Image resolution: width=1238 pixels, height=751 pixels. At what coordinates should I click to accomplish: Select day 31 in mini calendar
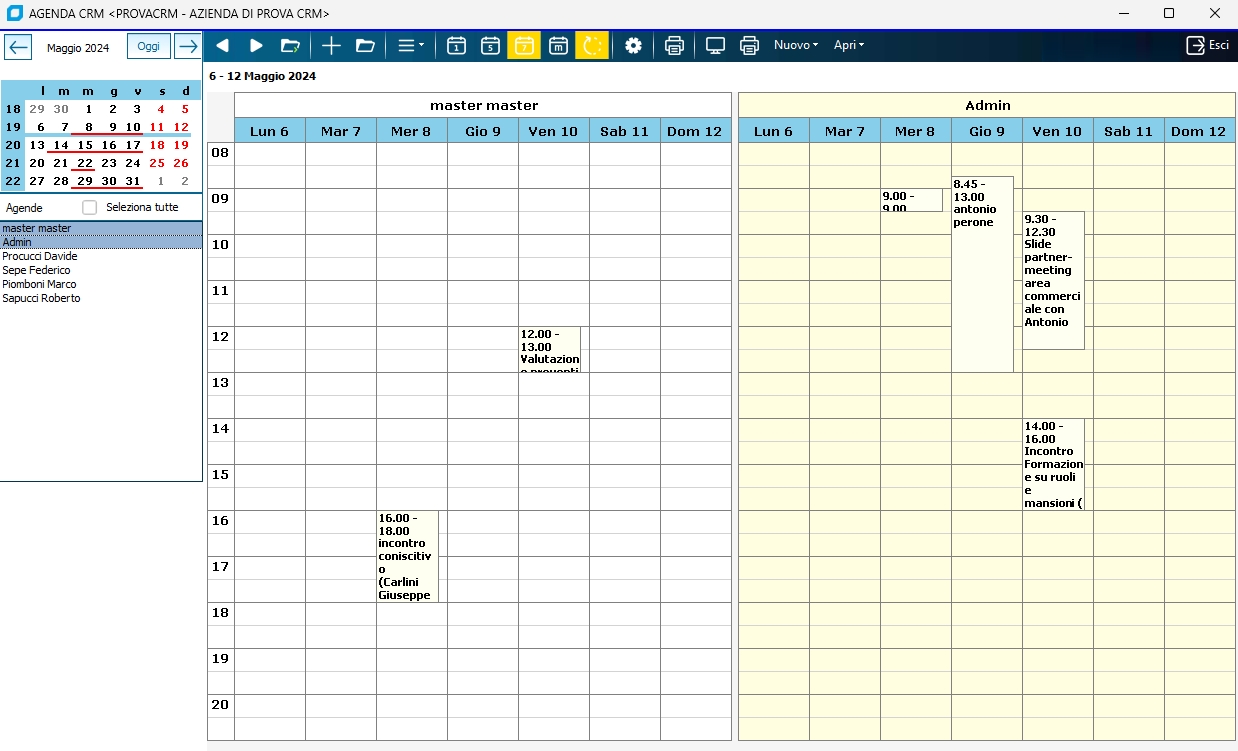(x=133, y=181)
